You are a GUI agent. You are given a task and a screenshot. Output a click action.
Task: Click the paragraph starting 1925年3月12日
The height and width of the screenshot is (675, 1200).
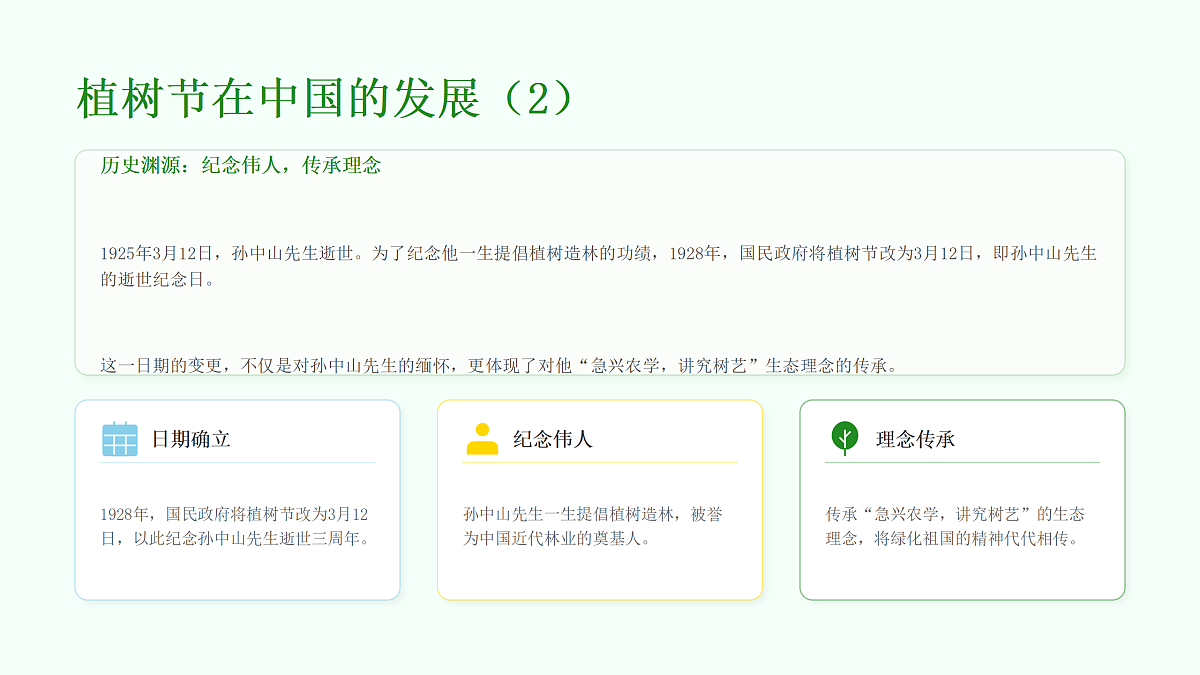click(599, 267)
